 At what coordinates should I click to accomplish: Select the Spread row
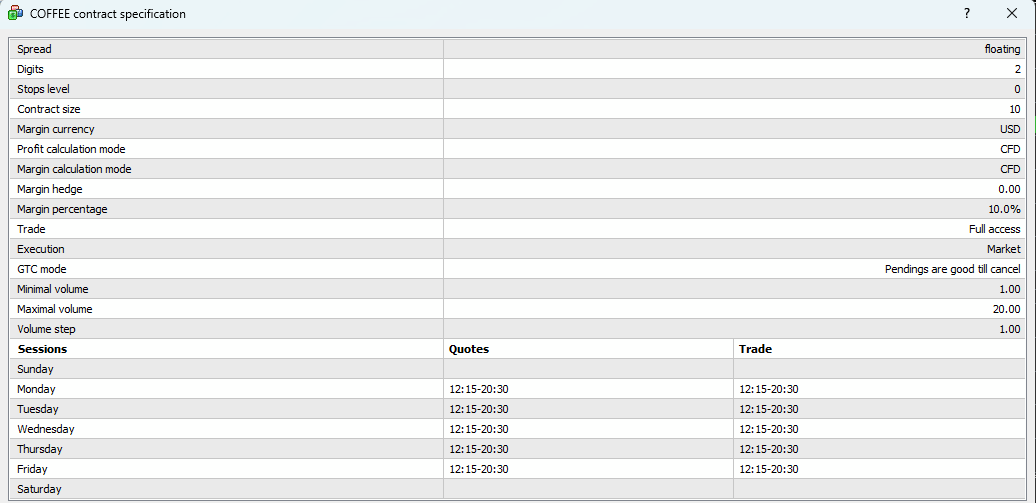pyautogui.click(x=34, y=49)
